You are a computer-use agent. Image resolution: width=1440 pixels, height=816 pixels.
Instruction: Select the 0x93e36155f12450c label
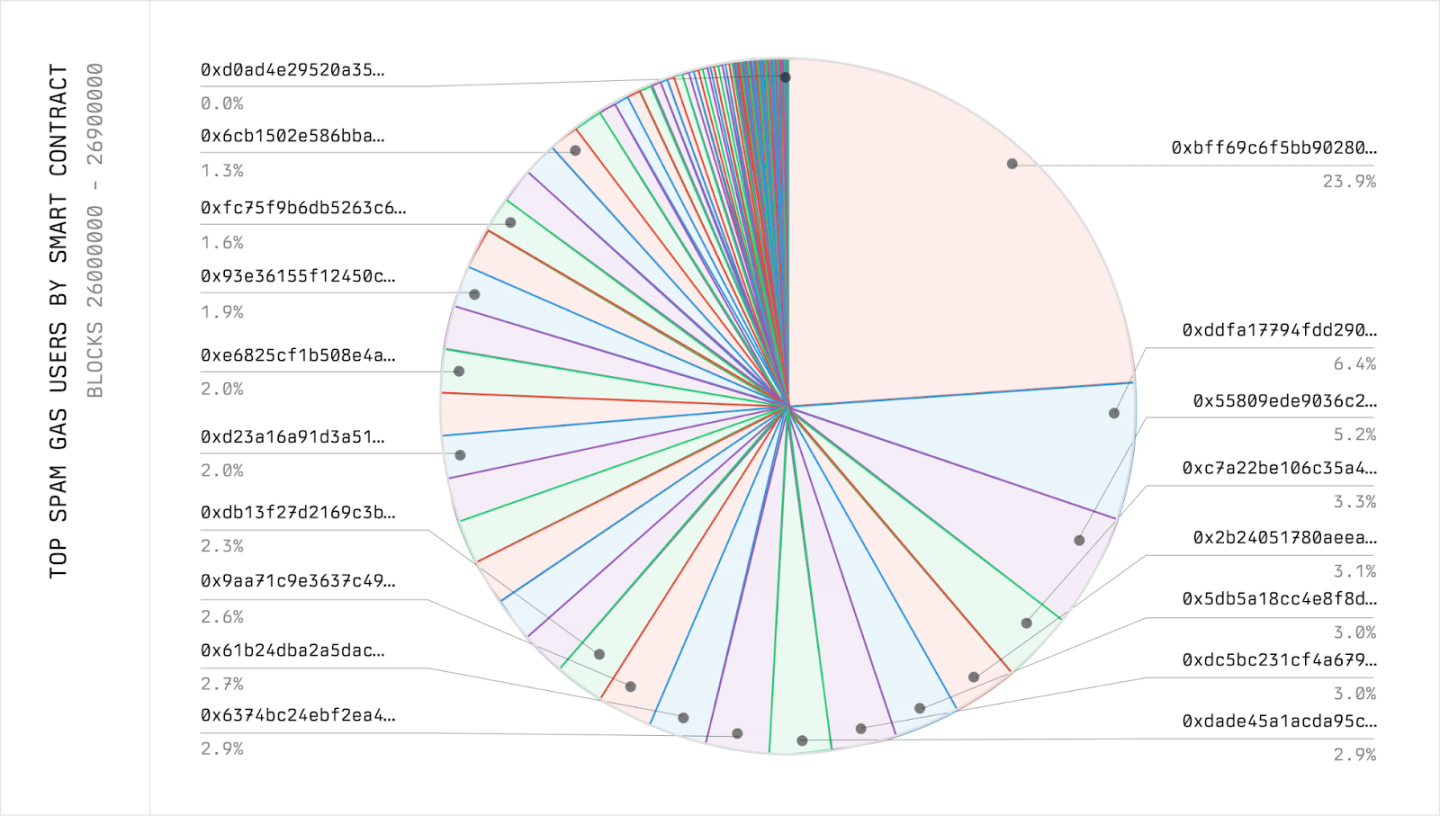click(298, 276)
